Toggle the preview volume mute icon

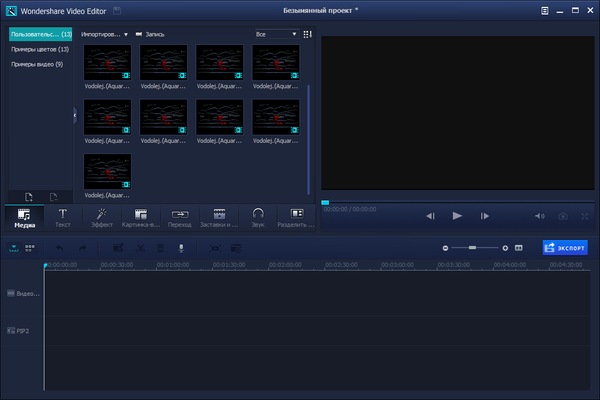click(x=539, y=216)
